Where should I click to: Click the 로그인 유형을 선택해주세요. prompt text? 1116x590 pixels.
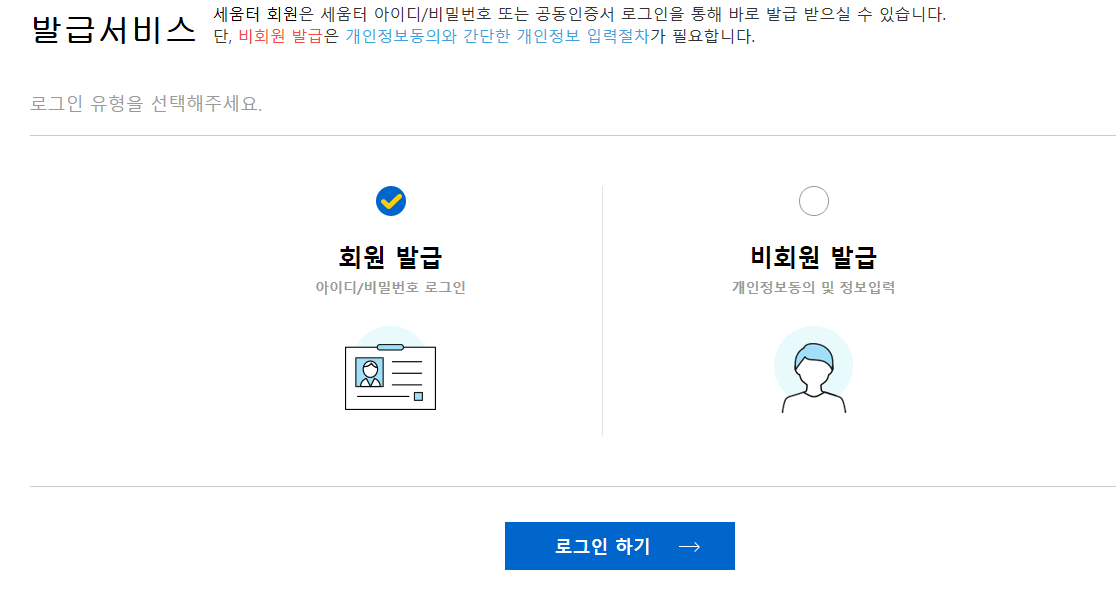click(x=146, y=104)
